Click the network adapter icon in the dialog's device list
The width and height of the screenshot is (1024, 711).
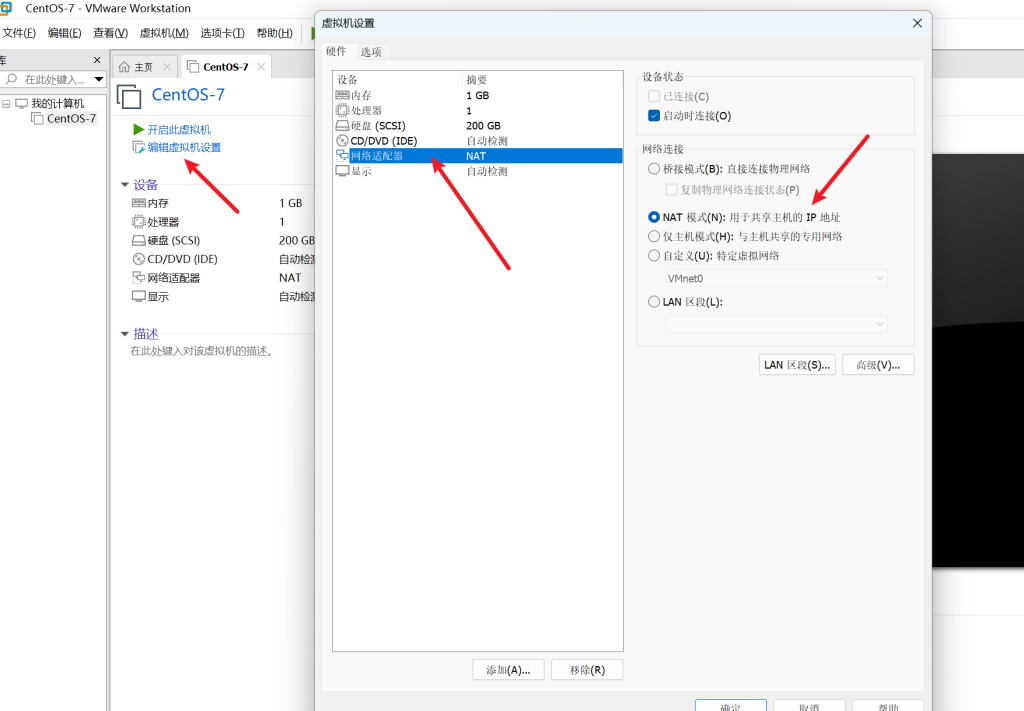tap(342, 156)
